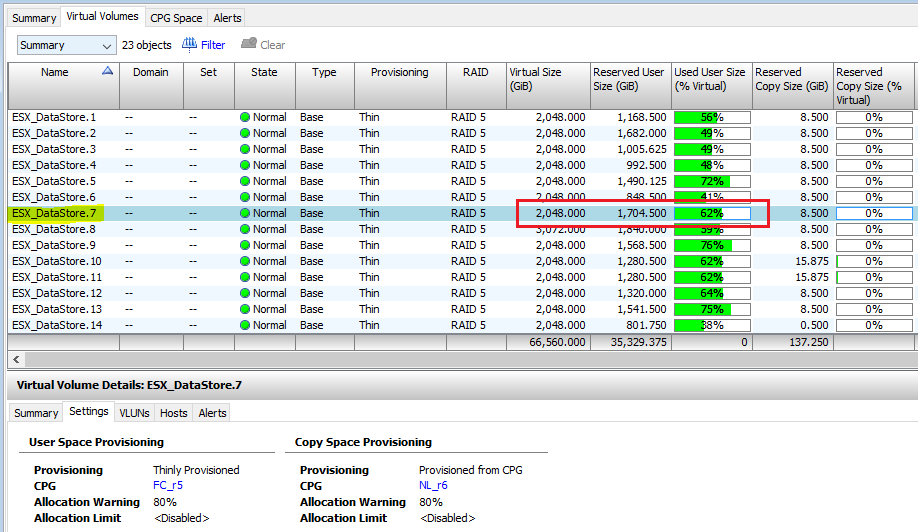Viewport: 921px width, 532px height.
Task: Sort by Virtual Size (GiB) header
Action: pos(548,86)
